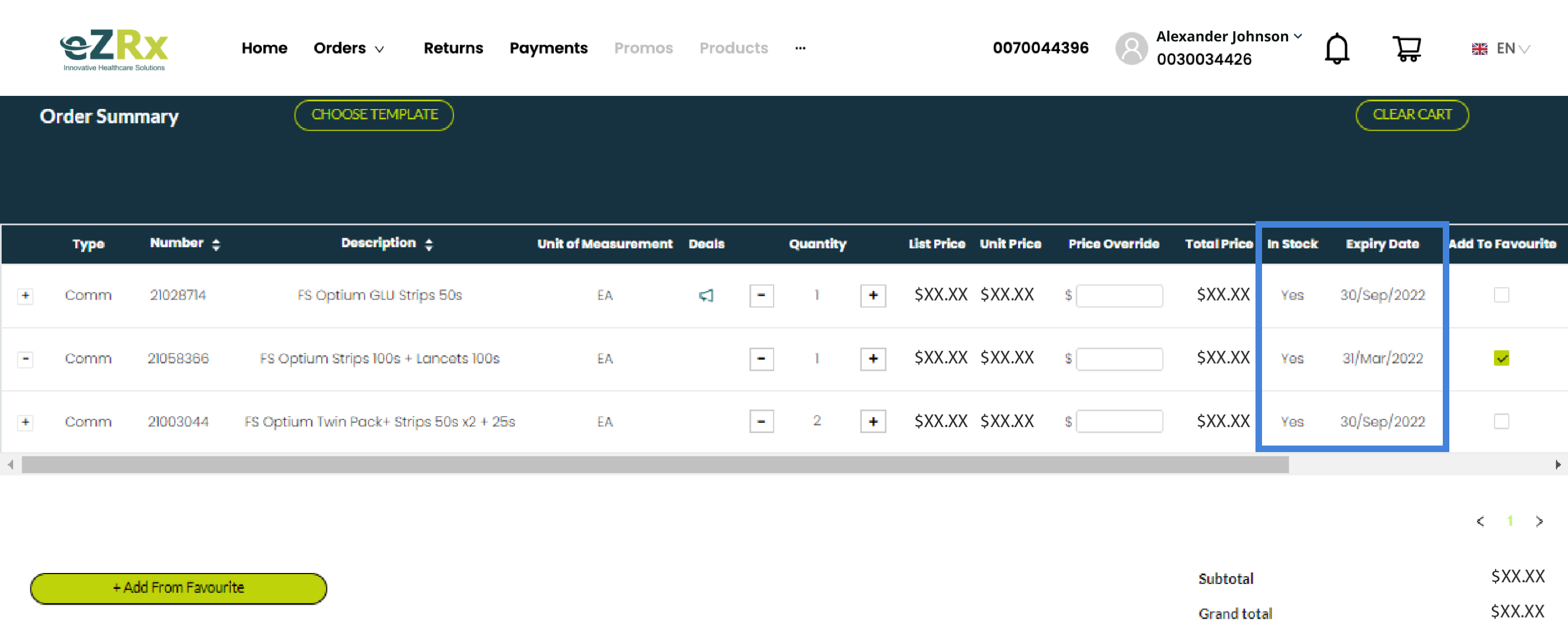
Task: Expand row 21028714 details
Action: [x=25, y=296]
